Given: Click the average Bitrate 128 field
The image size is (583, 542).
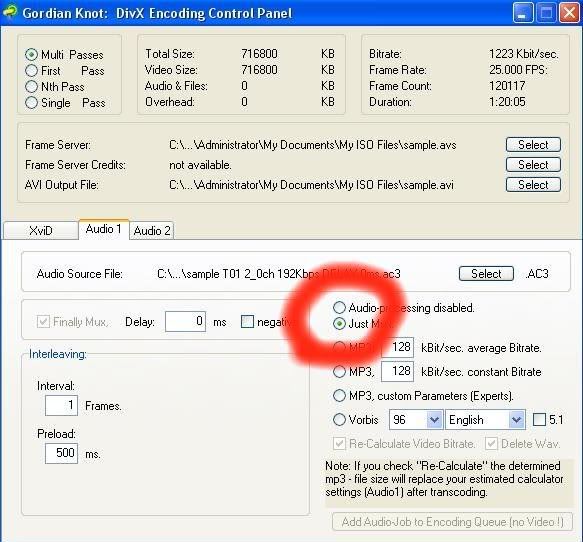Looking at the screenshot, I should [x=397, y=348].
